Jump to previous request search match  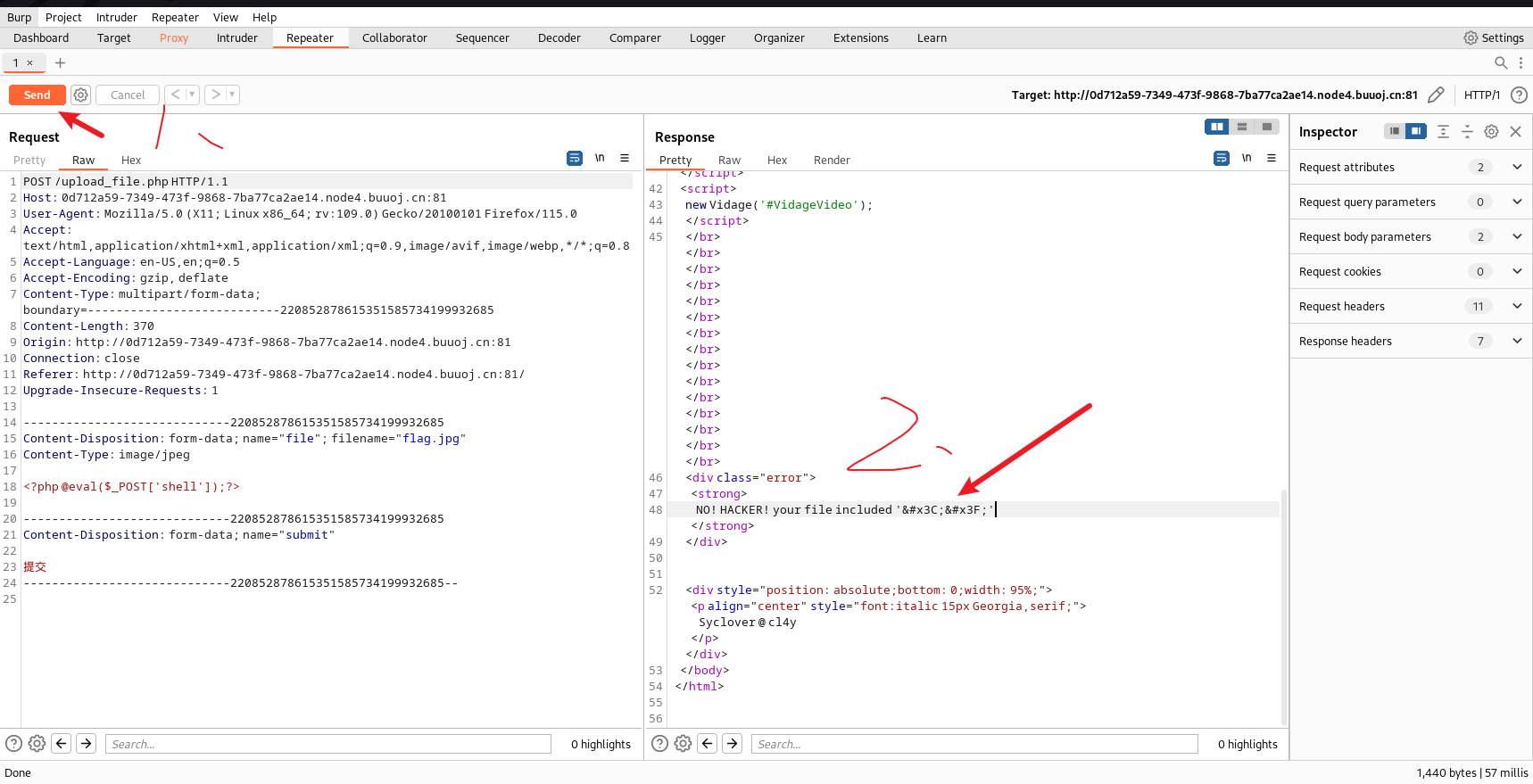pos(62,743)
